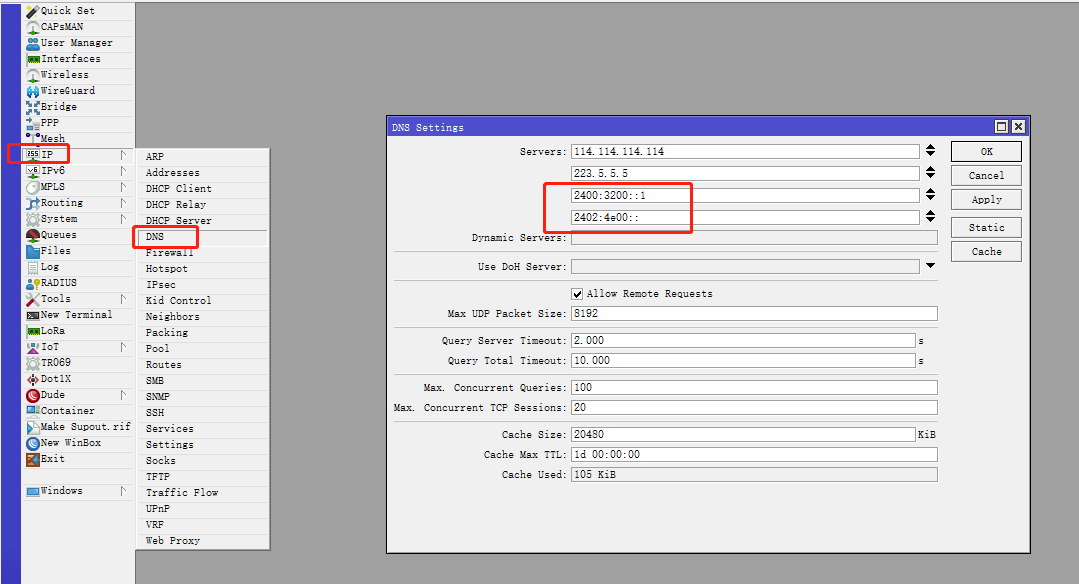Select DNS in IP submenu

(x=202, y=237)
